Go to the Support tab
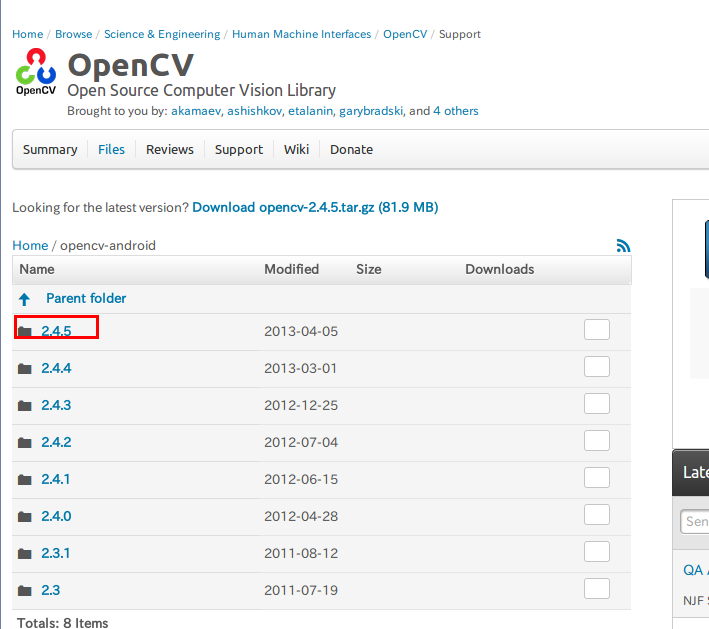This screenshot has height=629, width=709. pos(239,150)
